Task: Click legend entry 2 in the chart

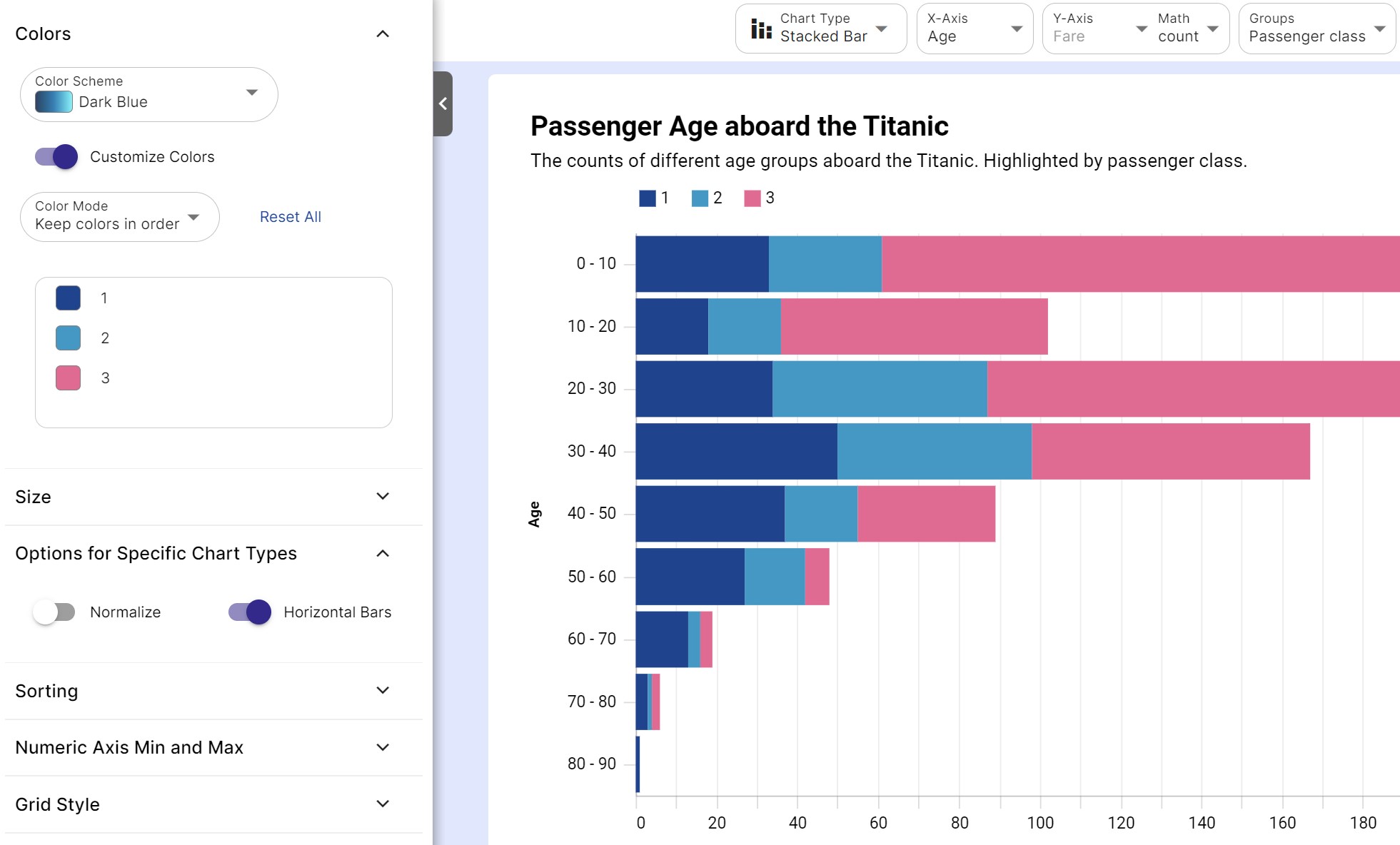Action: coord(707,198)
